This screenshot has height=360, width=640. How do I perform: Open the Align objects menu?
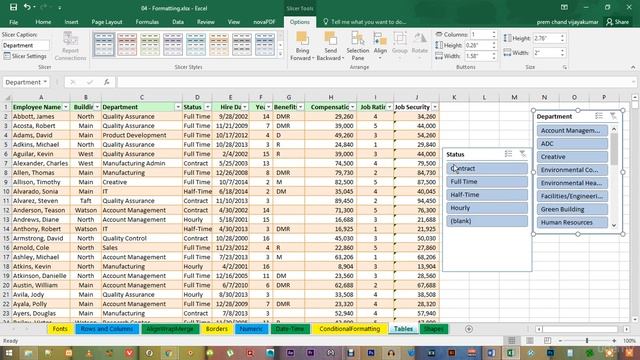point(380,47)
